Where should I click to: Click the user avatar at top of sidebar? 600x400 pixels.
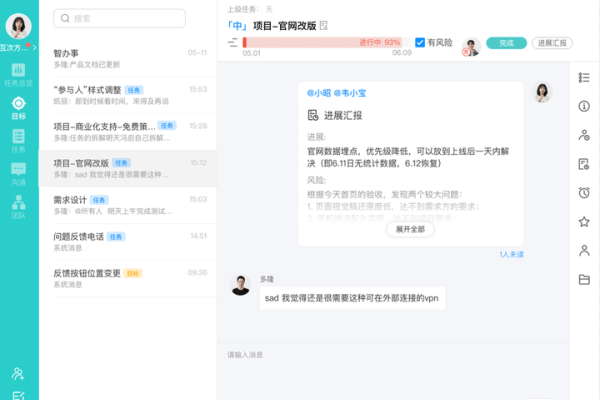click(x=18, y=26)
